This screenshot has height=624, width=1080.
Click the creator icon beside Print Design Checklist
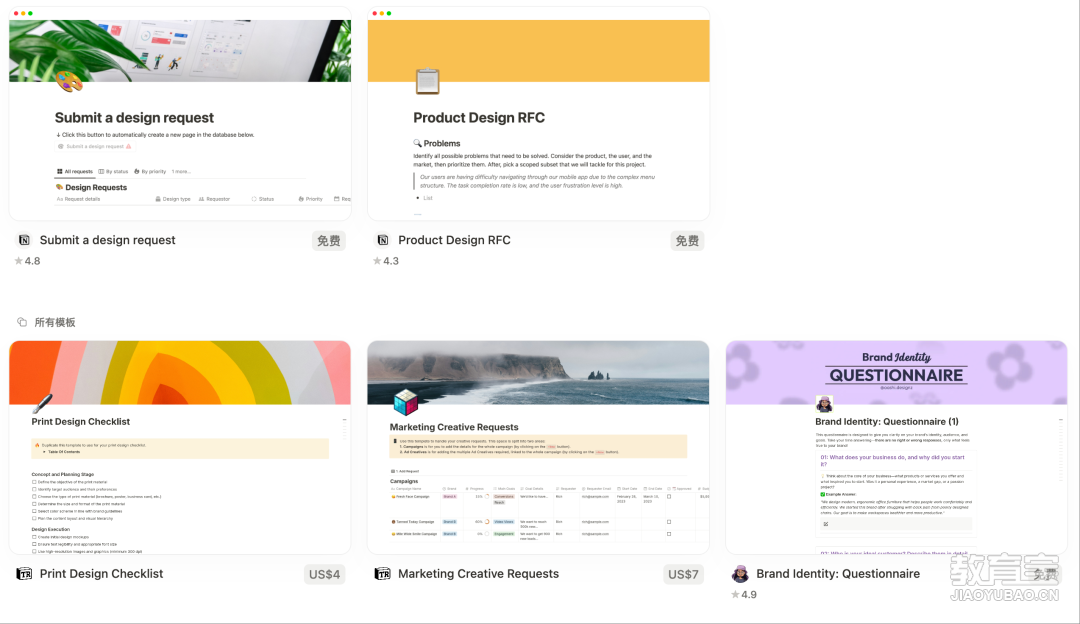click(x=24, y=574)
